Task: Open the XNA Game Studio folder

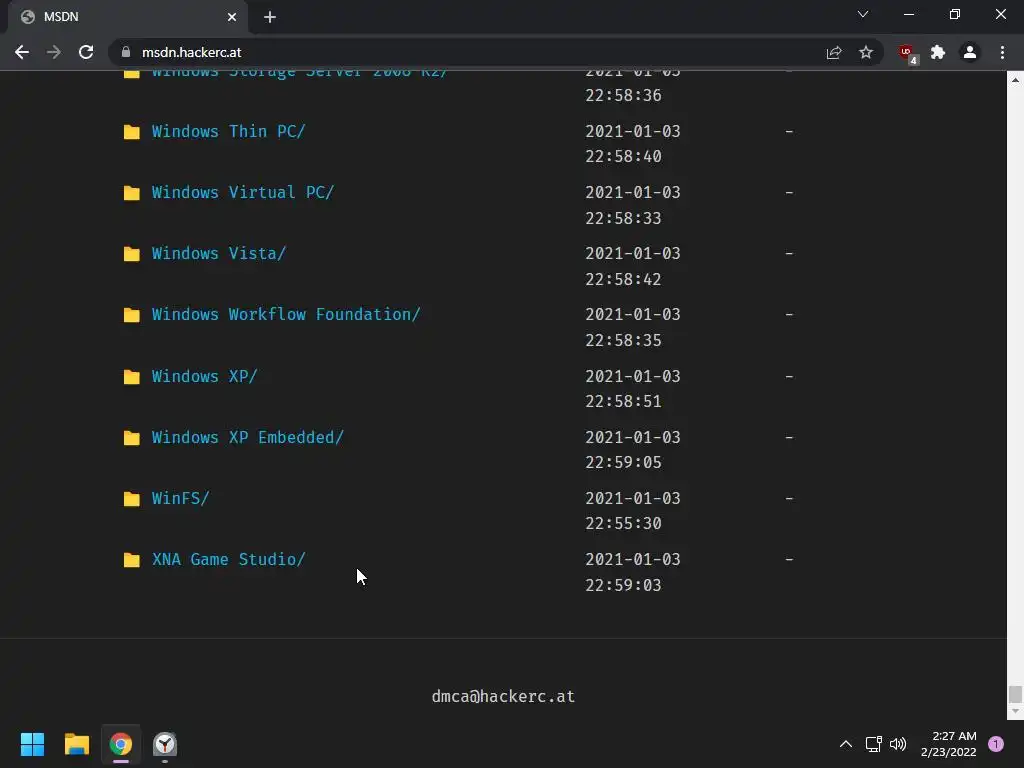Action: tap(229, 560)
